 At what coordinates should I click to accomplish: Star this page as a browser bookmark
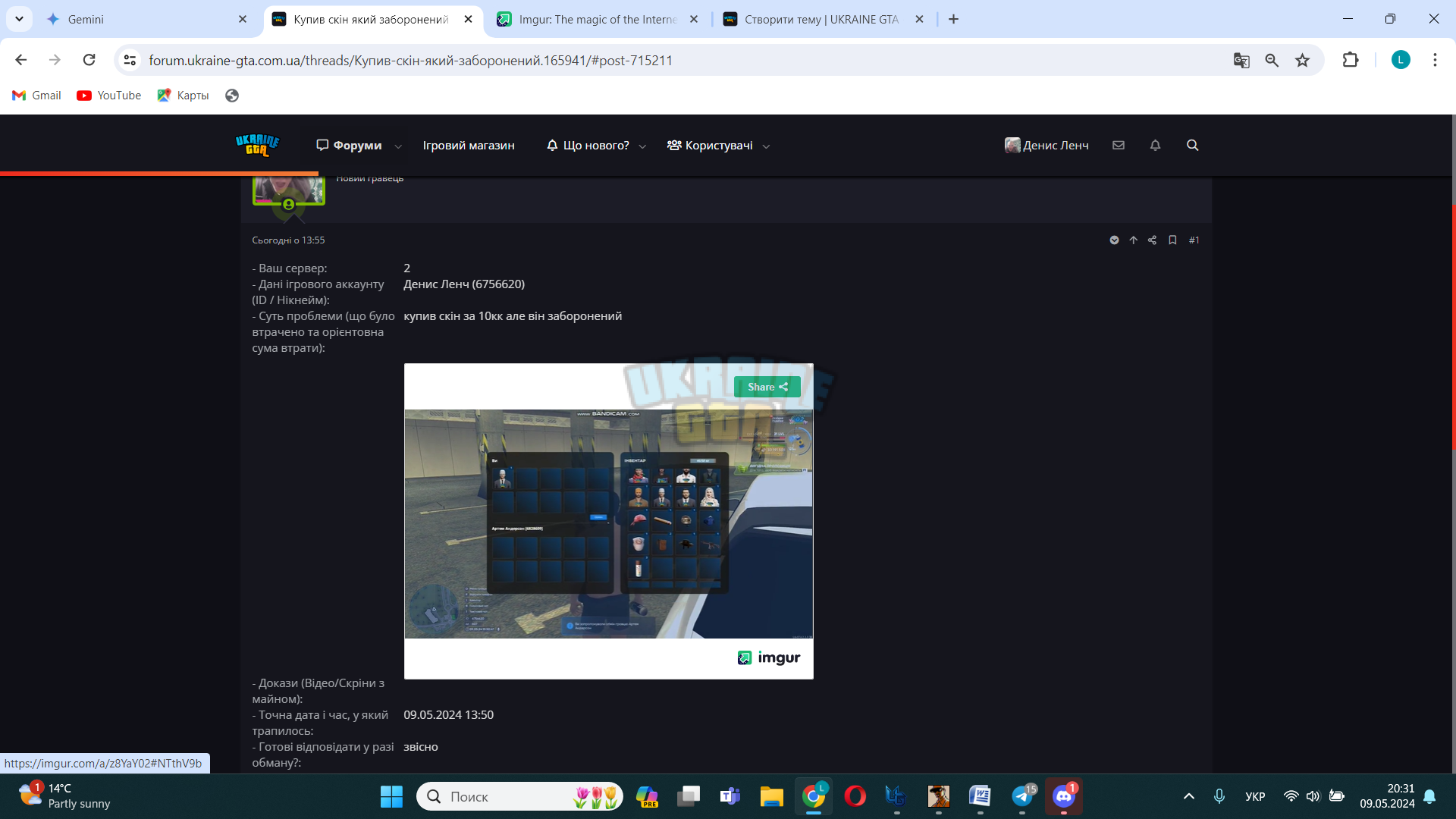[1302, 60]
